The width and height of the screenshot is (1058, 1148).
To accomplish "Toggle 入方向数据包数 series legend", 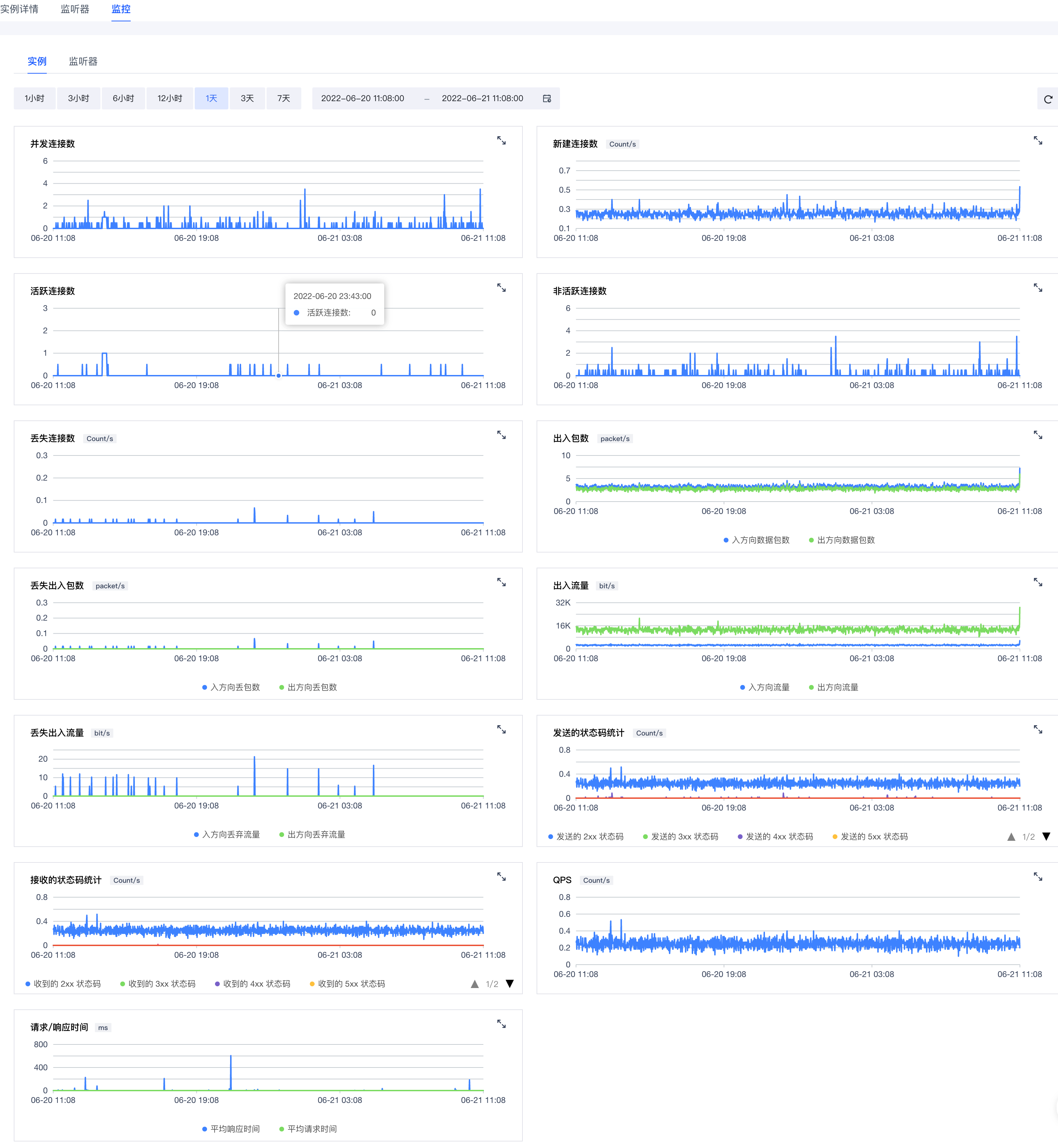I will tap(756, 540).
